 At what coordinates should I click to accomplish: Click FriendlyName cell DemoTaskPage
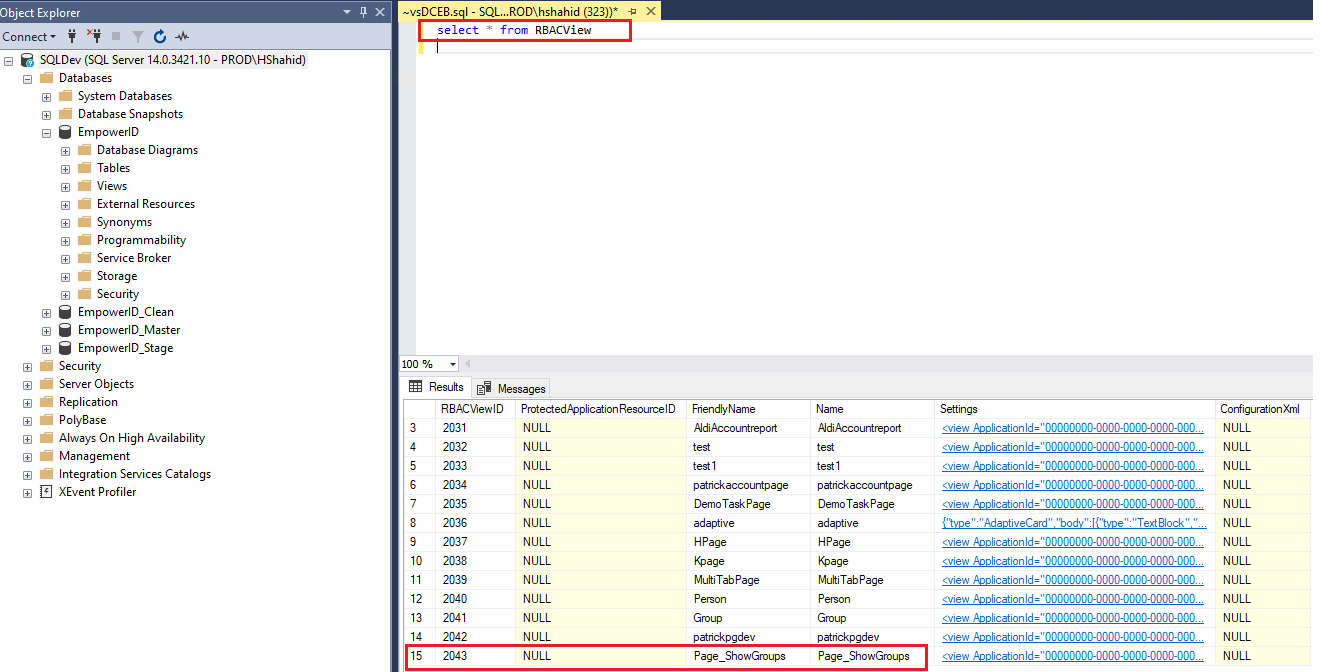[748, 504]
